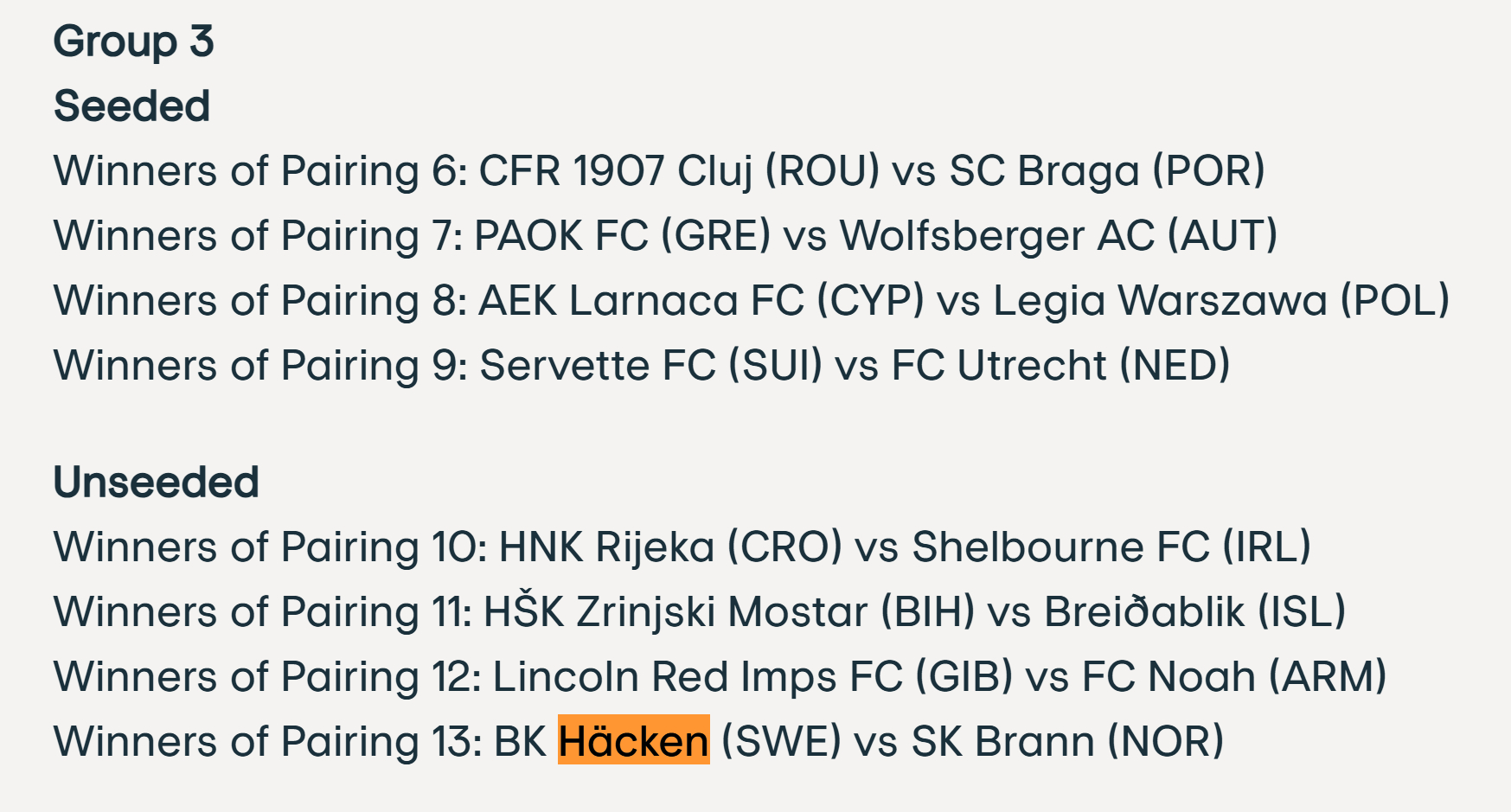Click the Seeded heading
The image size is (1511, 812).
pyautogui.click(x=131, y=106)
